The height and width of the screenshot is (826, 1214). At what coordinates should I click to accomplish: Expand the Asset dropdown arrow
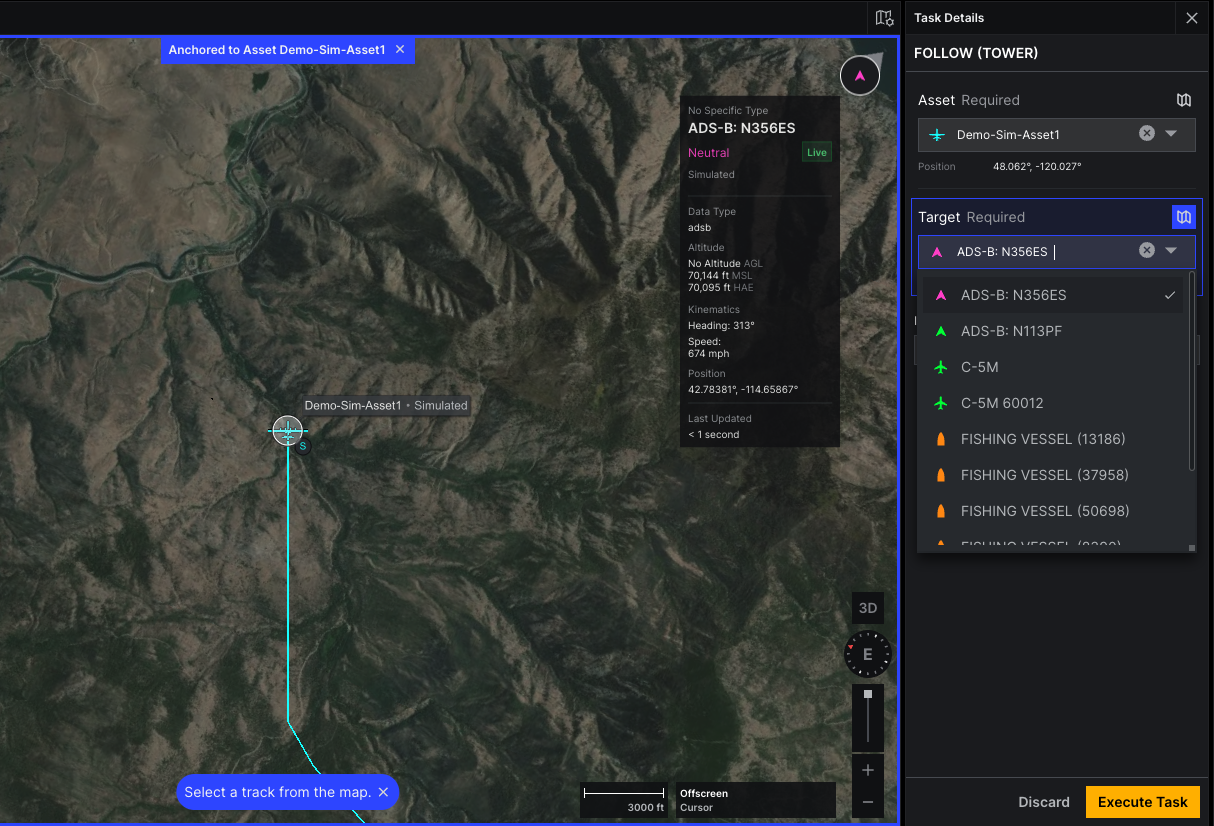1171,134
